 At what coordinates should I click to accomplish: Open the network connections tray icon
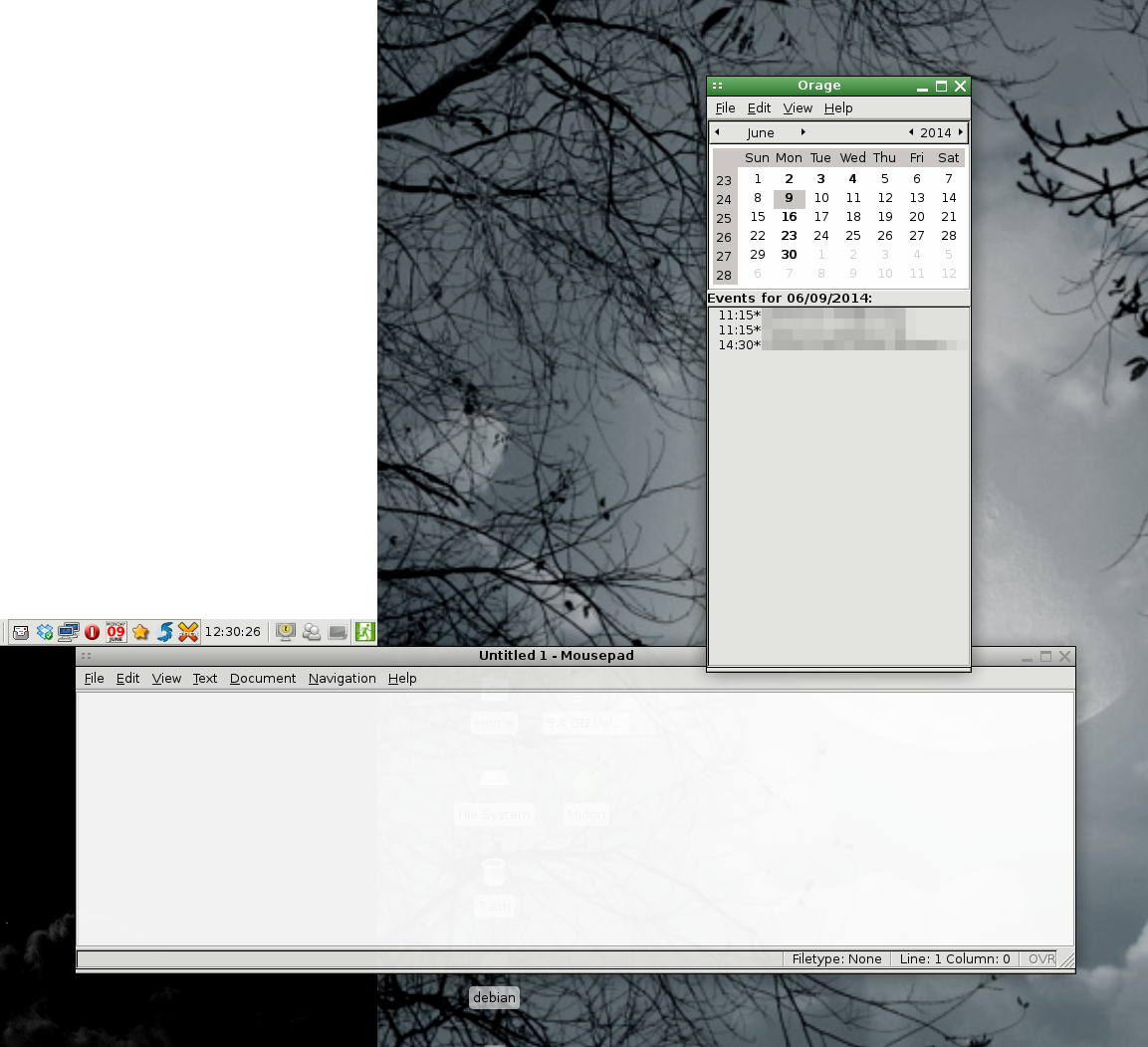69,632
